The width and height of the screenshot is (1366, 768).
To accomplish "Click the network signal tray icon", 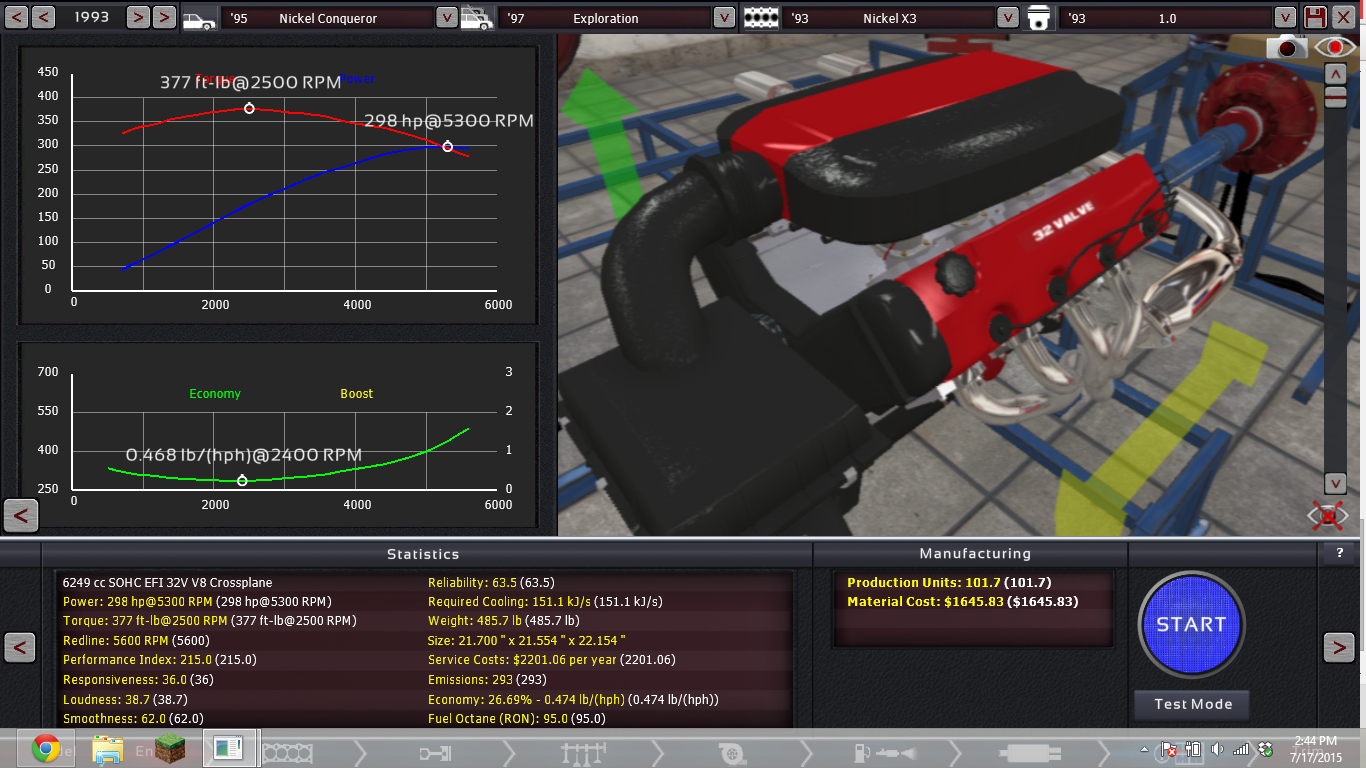I will [x=1241, y=748].
